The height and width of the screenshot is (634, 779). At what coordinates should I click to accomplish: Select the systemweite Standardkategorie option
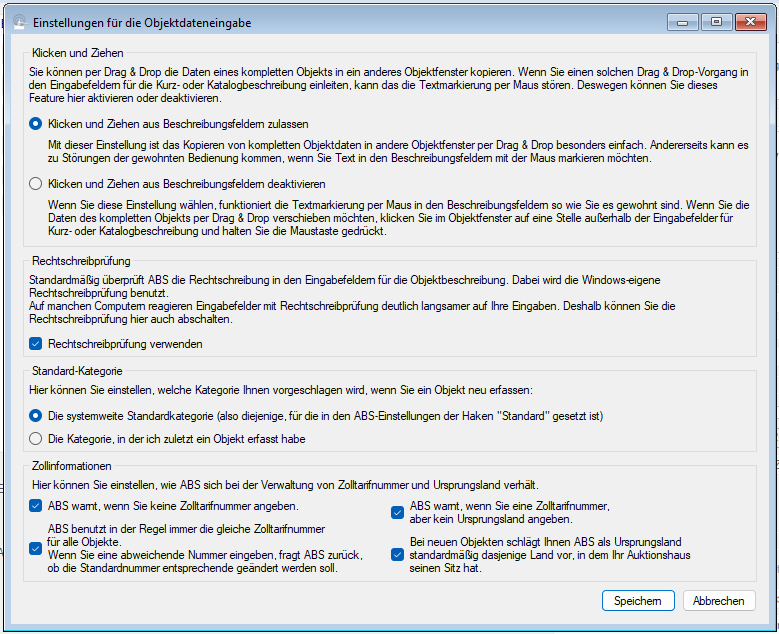37,415
